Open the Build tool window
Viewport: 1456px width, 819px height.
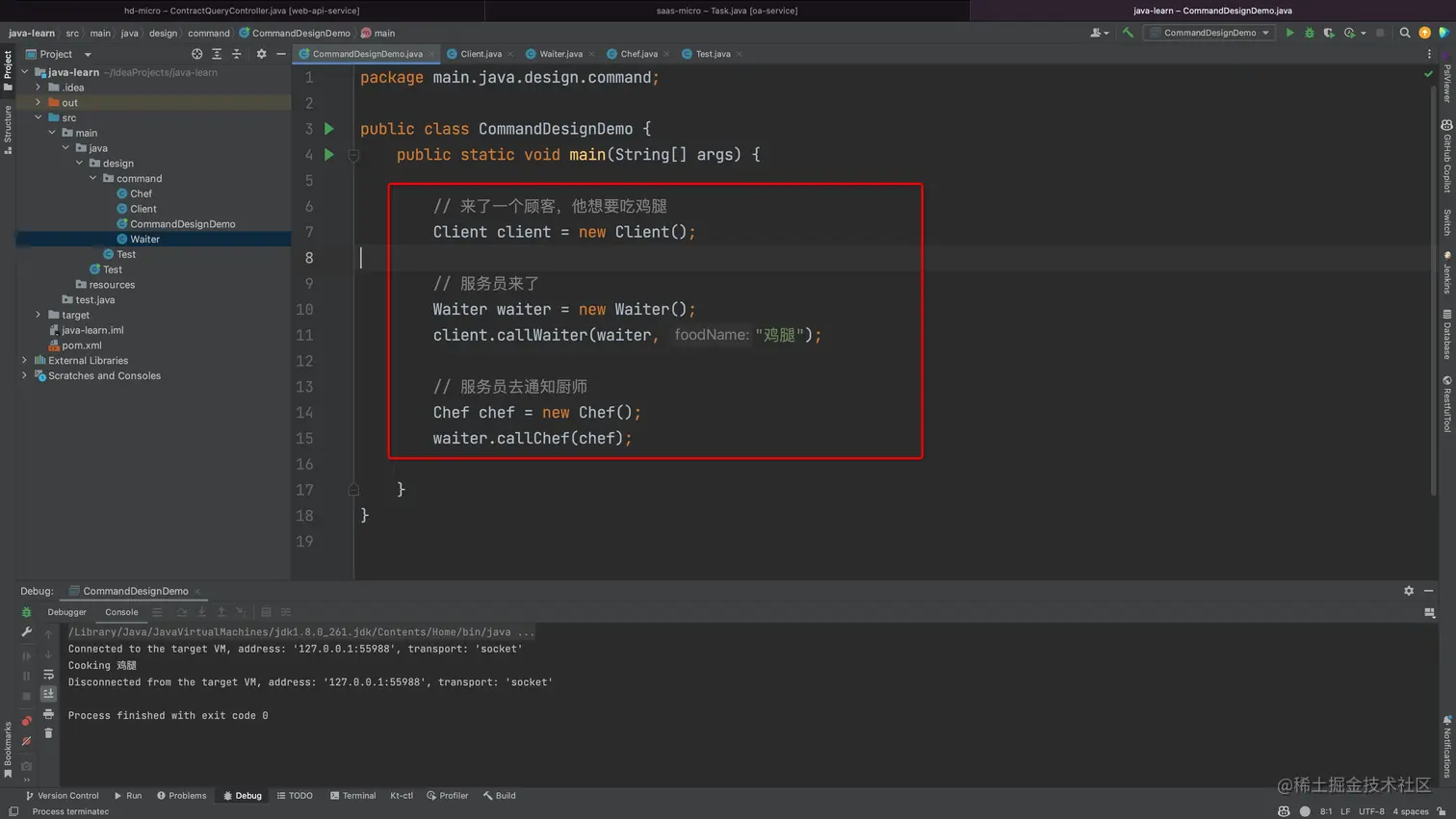click(500, 796)
